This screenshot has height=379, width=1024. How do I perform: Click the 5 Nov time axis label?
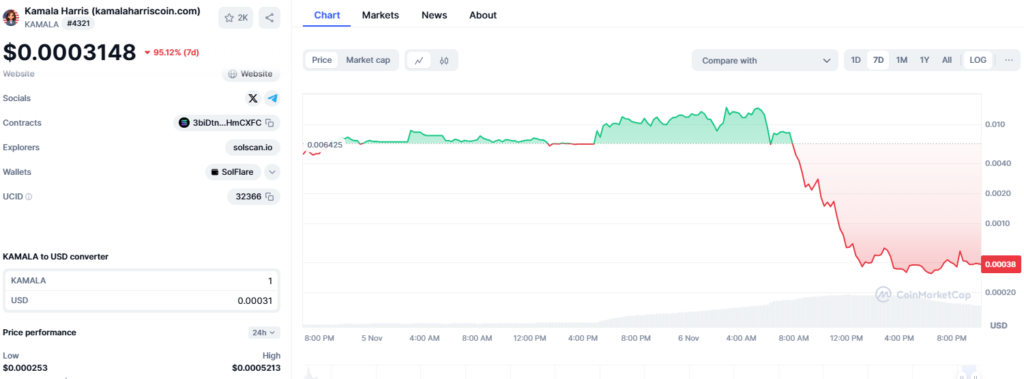(371, 338)
